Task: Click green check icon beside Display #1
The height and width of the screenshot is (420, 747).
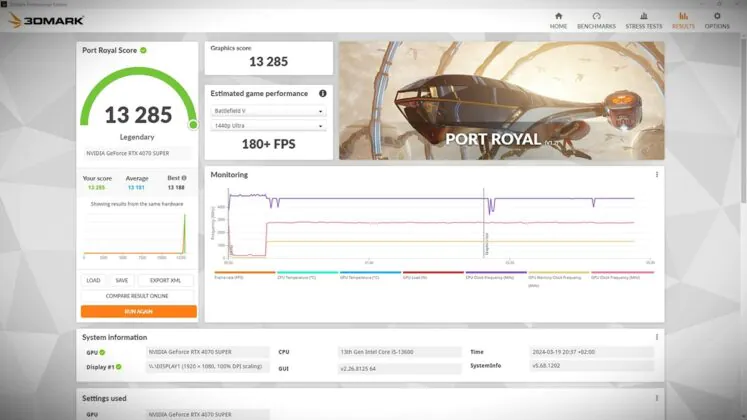Action: coord(119,367)
